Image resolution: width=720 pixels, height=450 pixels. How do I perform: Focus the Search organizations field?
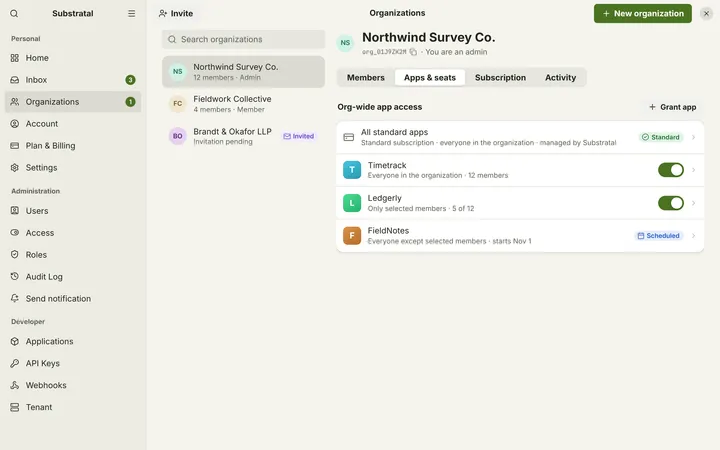point(243,39)
